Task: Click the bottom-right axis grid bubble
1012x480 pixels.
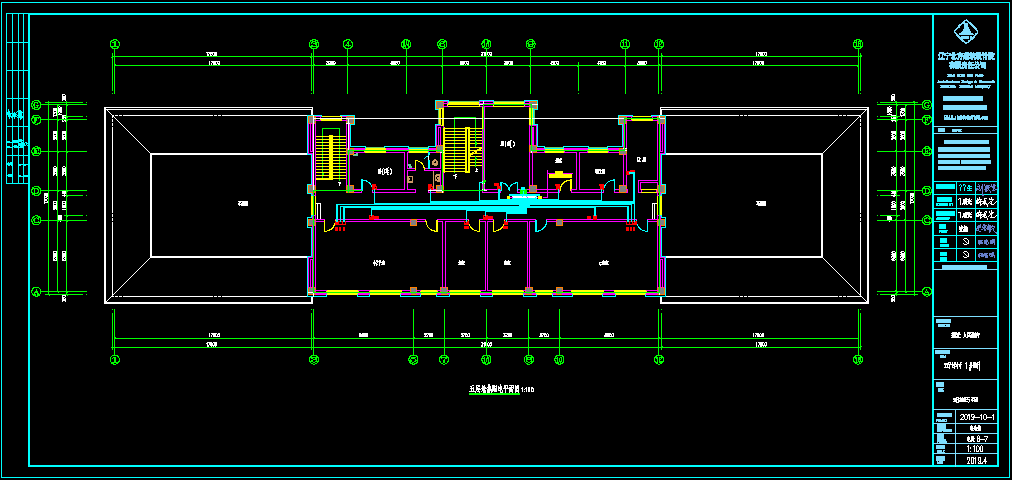Action: tap(858, 358)
